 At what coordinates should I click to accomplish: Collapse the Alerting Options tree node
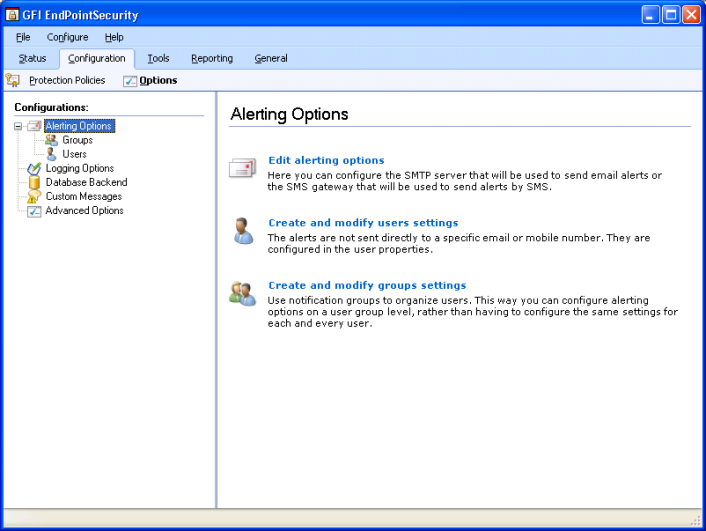pos(18,126)
